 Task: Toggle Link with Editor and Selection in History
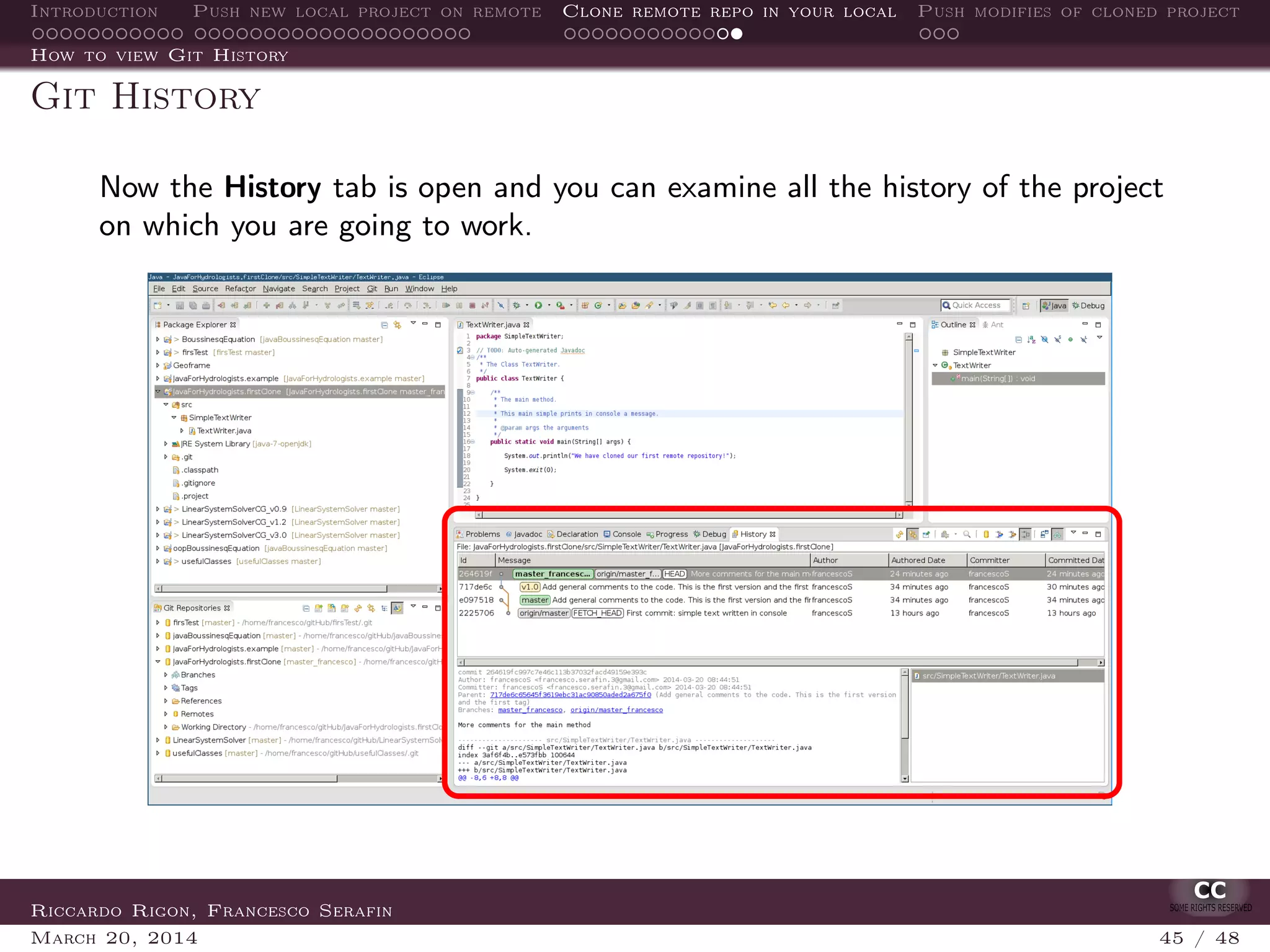pos(913,534)
